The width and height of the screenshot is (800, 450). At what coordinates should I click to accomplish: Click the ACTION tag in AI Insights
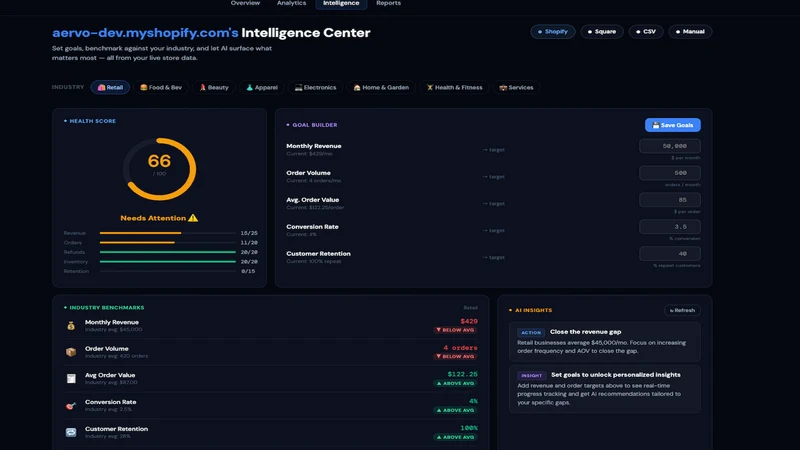(531, 332)
